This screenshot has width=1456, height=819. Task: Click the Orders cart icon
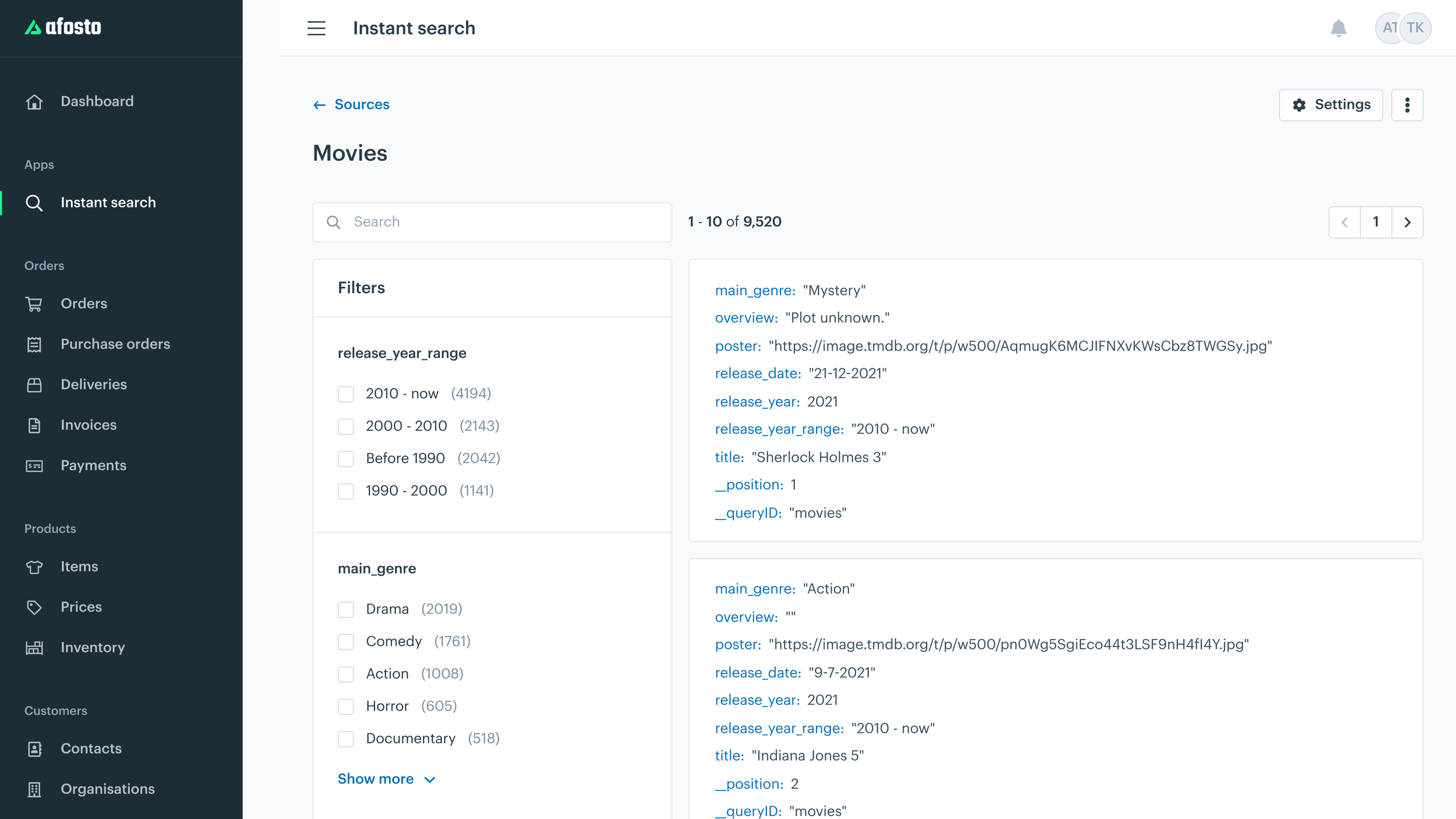click(x=34, y=304)
